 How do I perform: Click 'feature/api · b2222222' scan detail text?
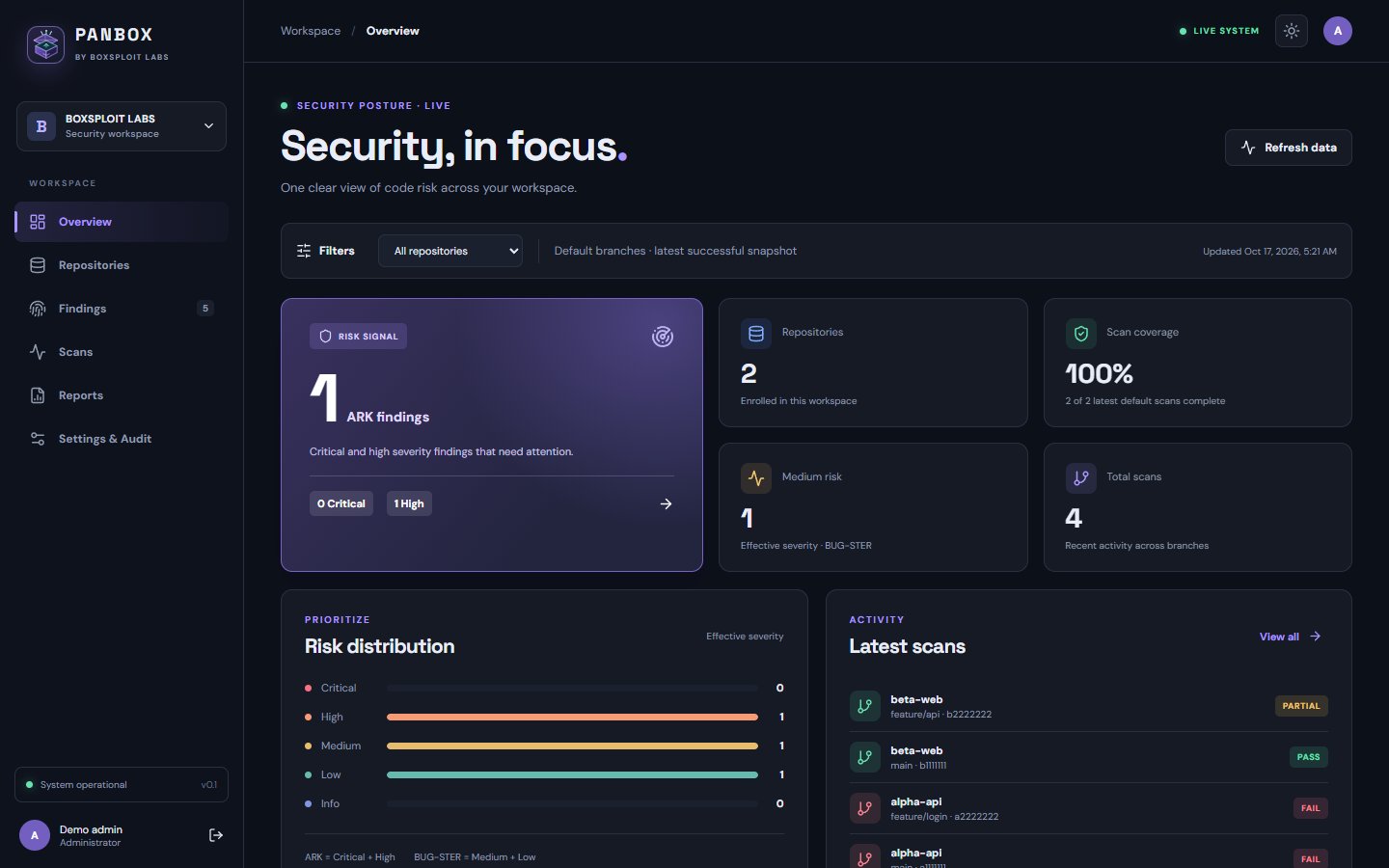[940, 715]
